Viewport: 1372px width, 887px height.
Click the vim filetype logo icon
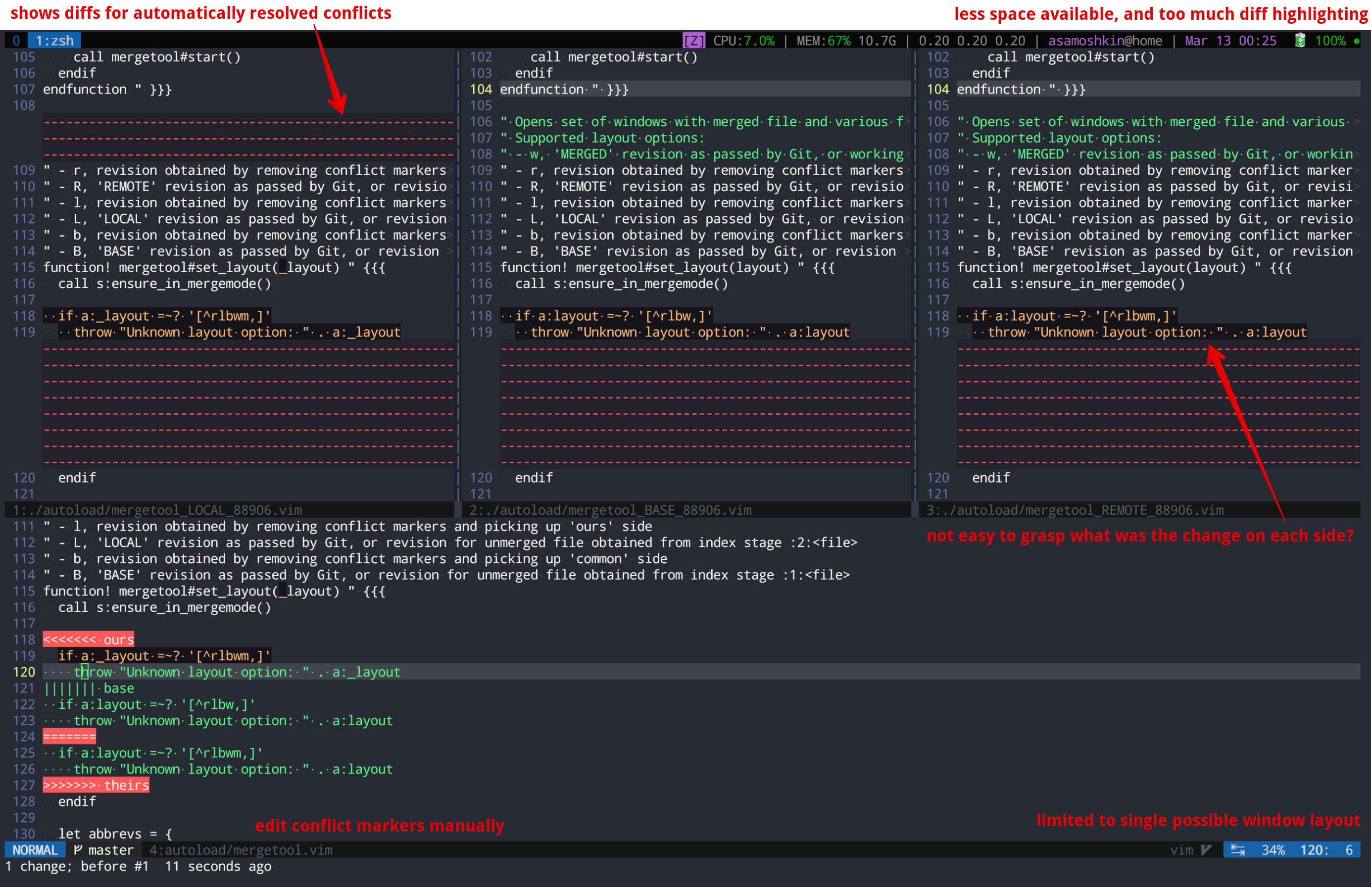pos(1206,849)
